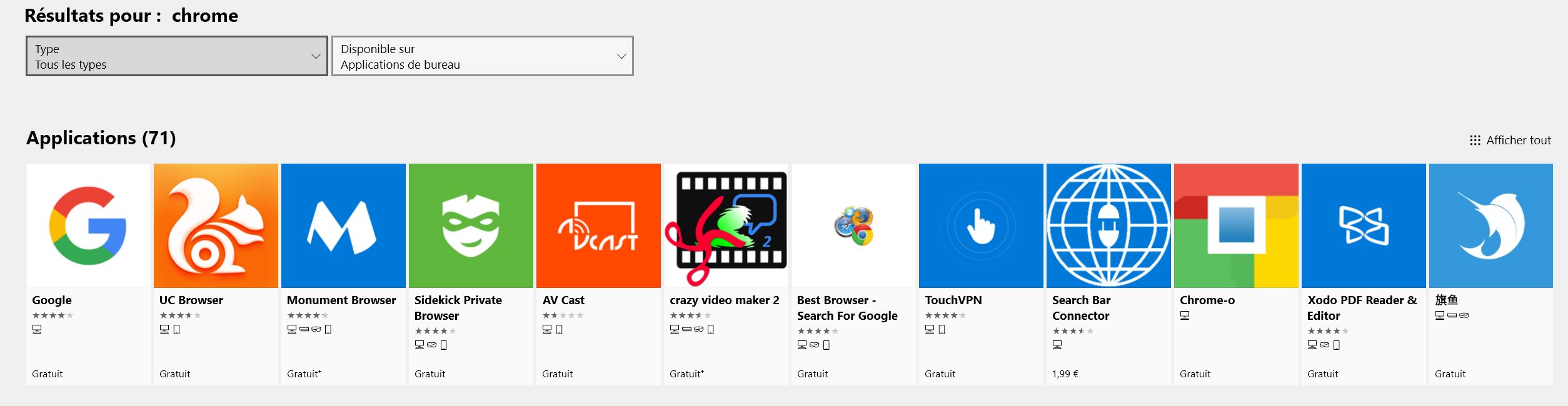The width and height of the screenshot is (1568, 406).
Task: Click Gratuit price under Google
Action: coord(48,374)
